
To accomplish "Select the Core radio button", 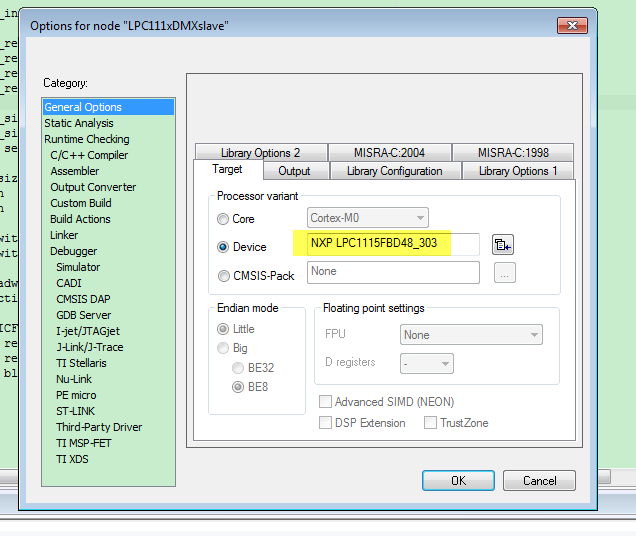I will click(x=223, y=219).
